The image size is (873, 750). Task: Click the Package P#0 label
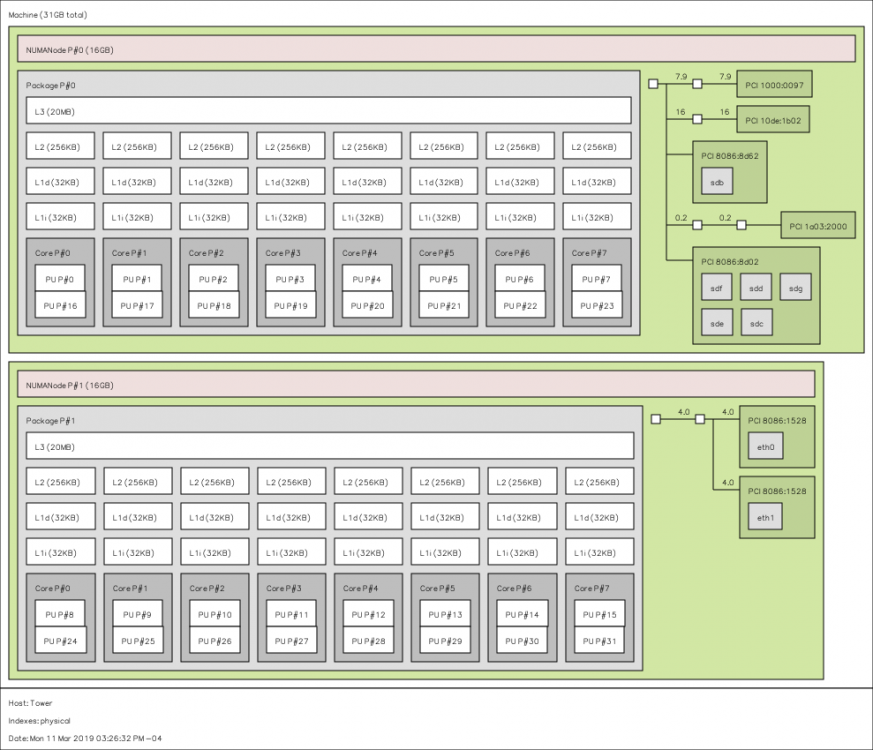coord(51,85)
